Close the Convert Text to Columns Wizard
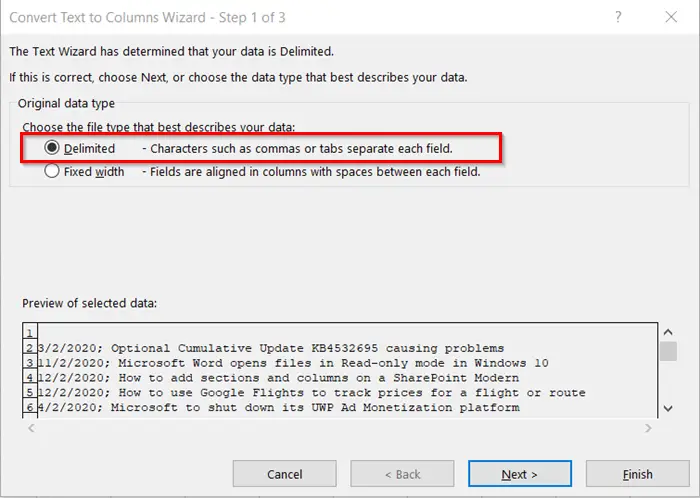Image resolution: width=700 pixels, height=498 pixels. (671, 17)
